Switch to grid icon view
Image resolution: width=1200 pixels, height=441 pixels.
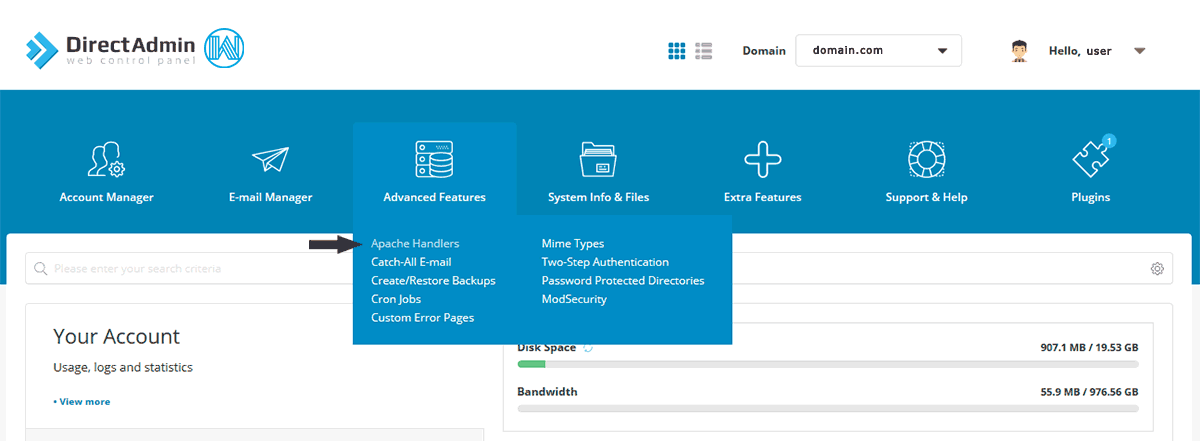(x=676, y=50)
